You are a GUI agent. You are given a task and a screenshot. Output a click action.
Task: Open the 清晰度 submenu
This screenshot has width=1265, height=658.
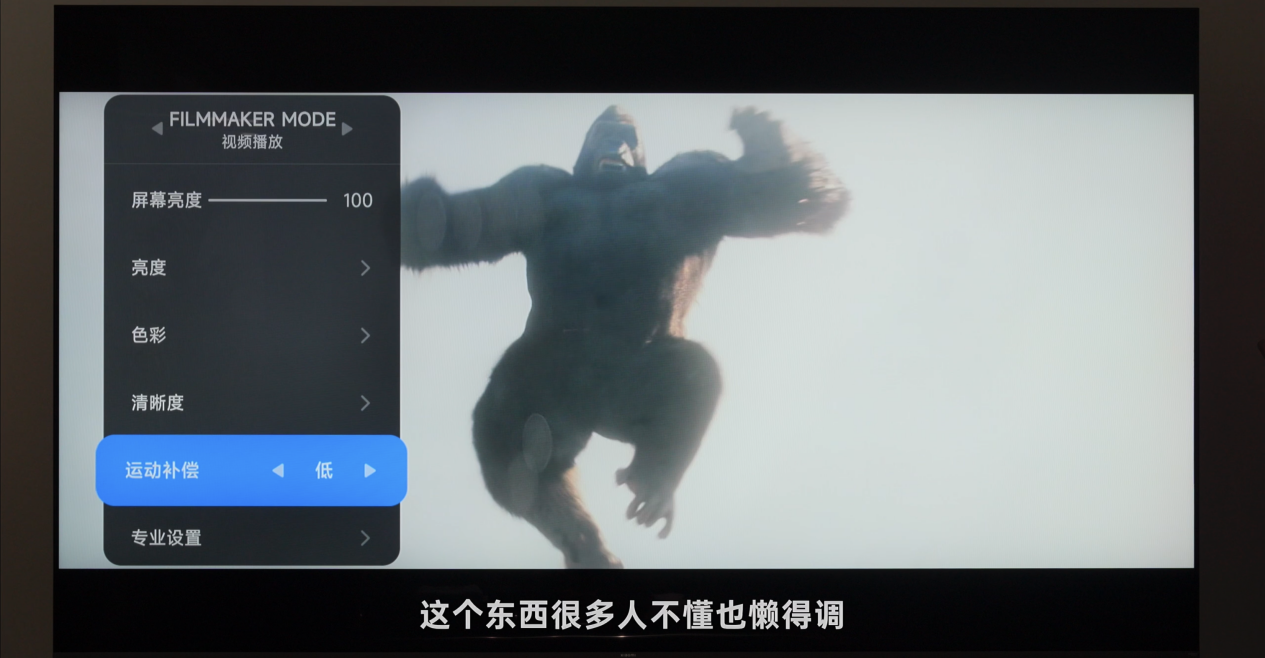251,403
